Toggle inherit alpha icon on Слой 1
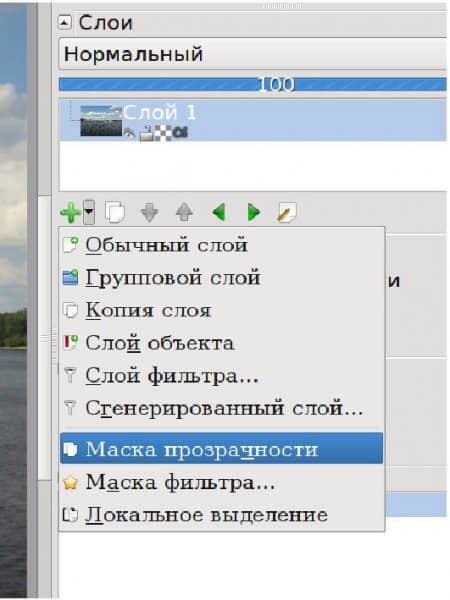 [x=180, y=134]
